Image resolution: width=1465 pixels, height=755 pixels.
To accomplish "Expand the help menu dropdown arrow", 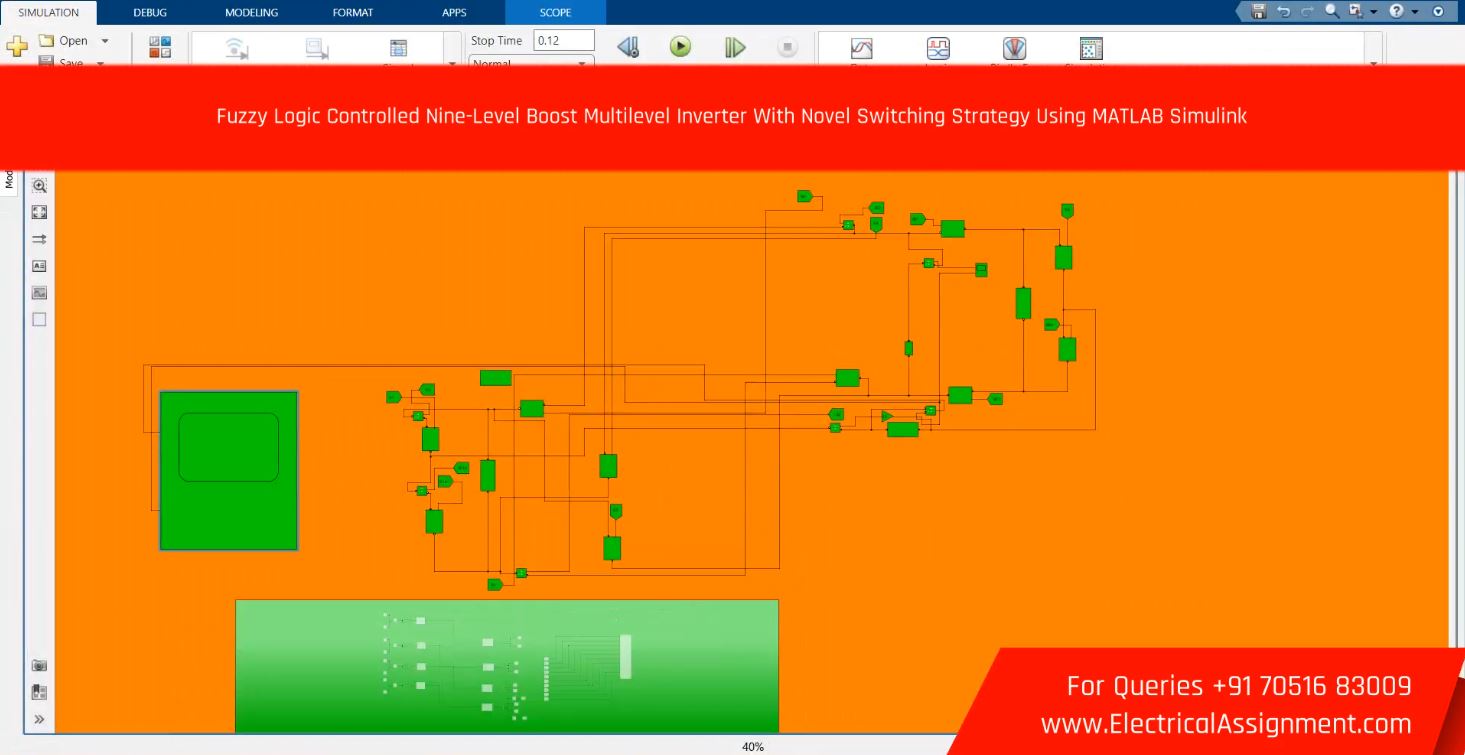I will (1414, 12).
